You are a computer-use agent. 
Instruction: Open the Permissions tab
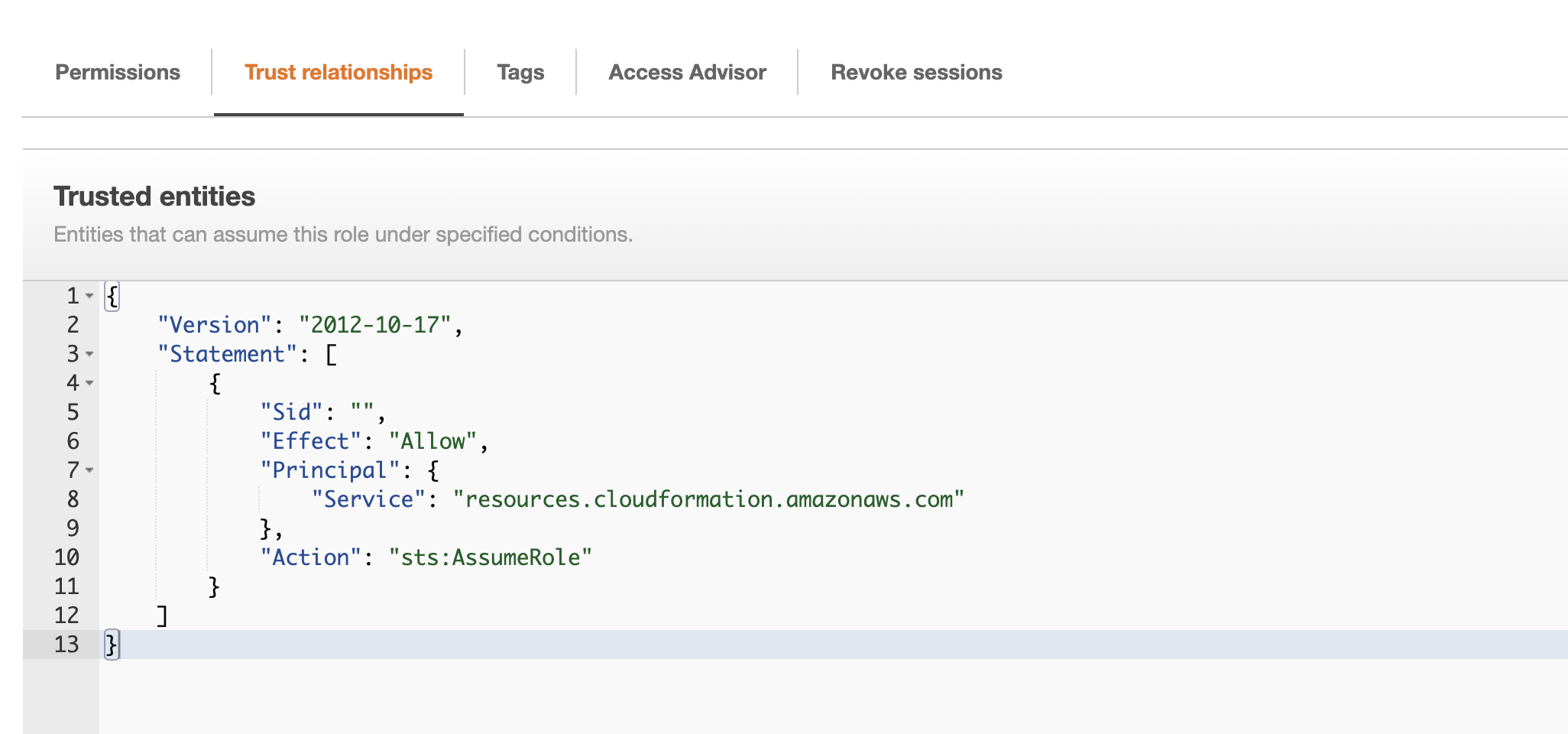(x=118, y=73)
